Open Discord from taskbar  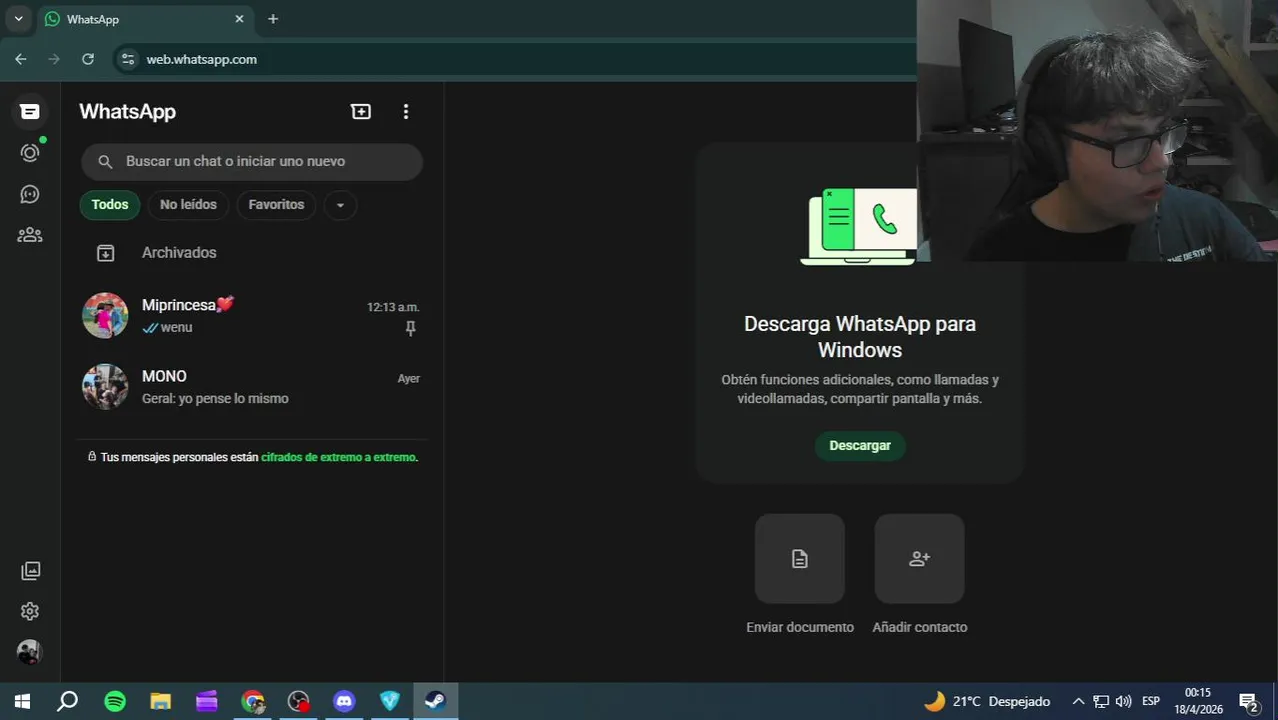tap(344, 702)
